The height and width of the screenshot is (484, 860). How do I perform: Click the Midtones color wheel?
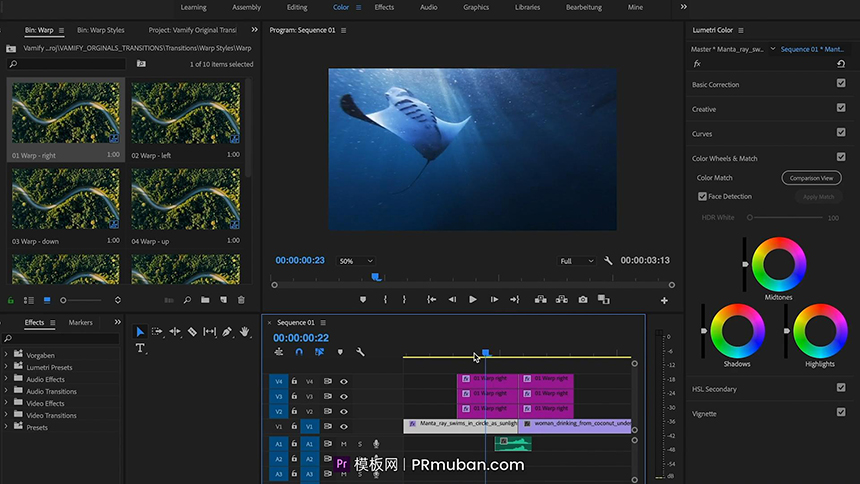coord(779,263)
